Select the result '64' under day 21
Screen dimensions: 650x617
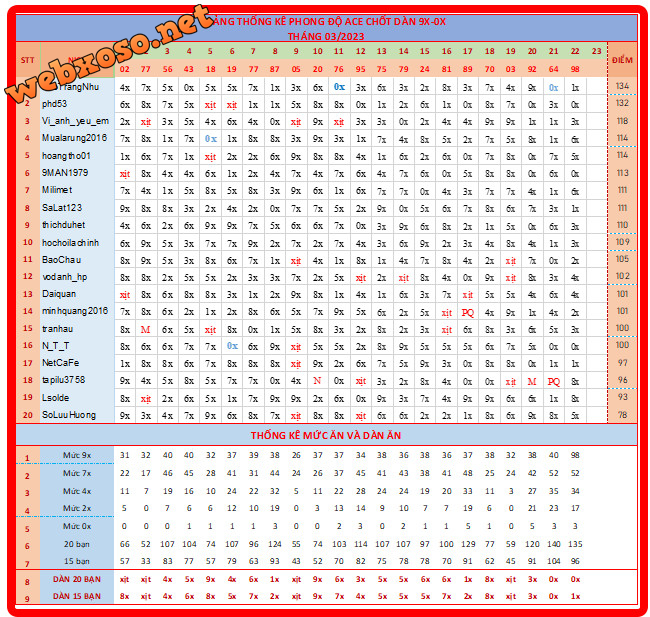pos(553,69)
